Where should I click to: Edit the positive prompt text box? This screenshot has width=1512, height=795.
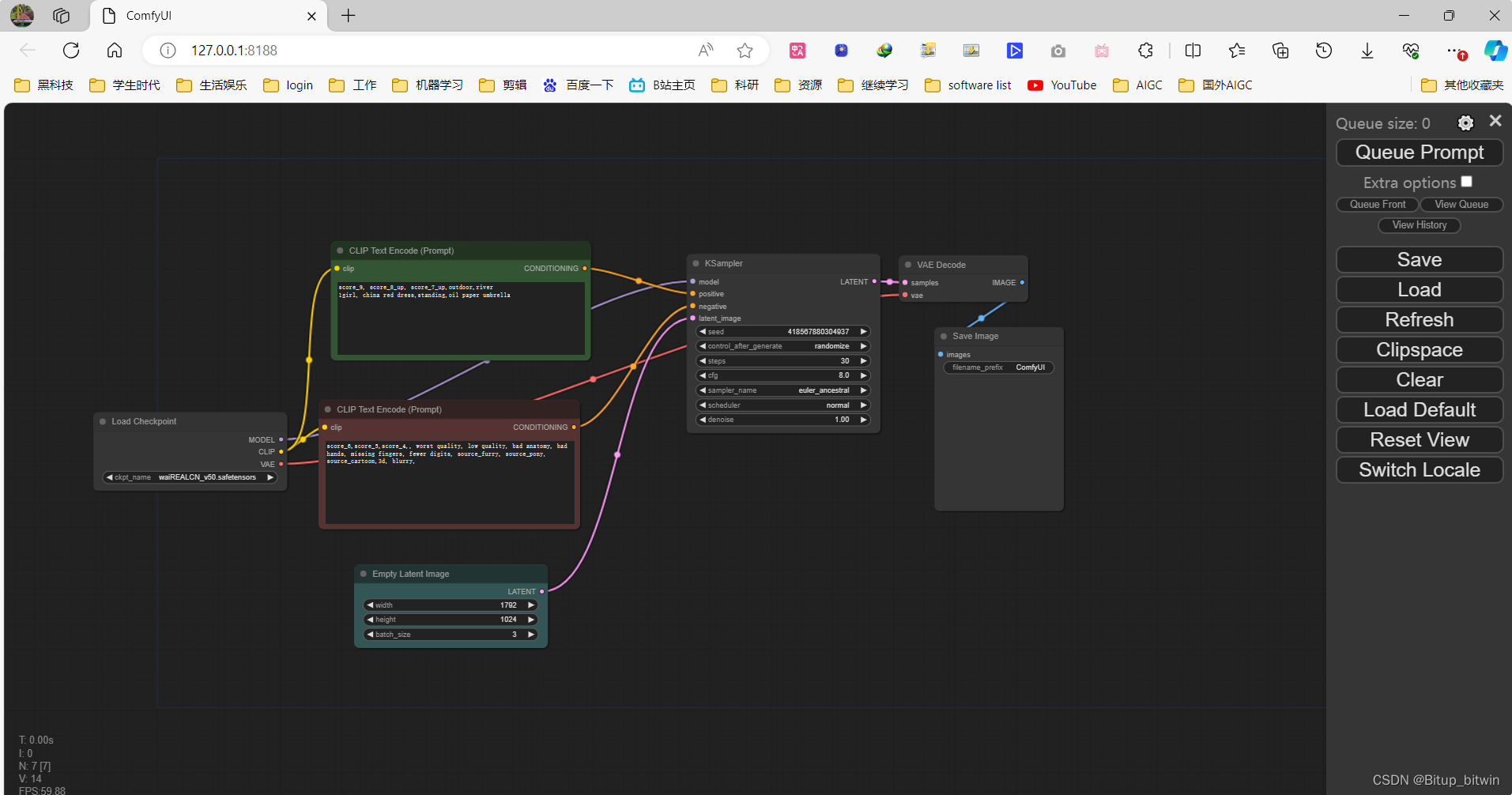(x=461, y=318)
